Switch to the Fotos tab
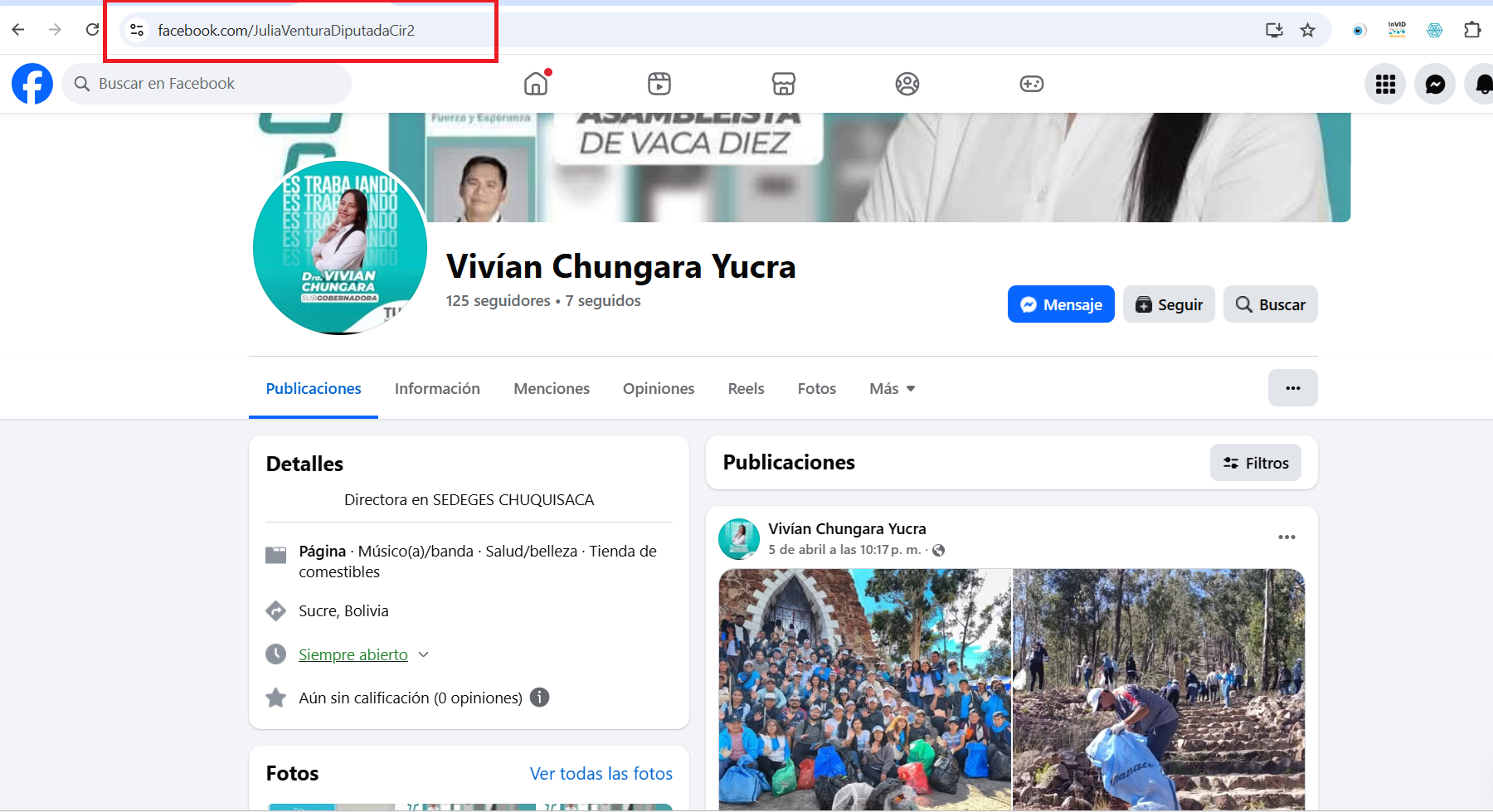1493x812 pixels. 816,389
